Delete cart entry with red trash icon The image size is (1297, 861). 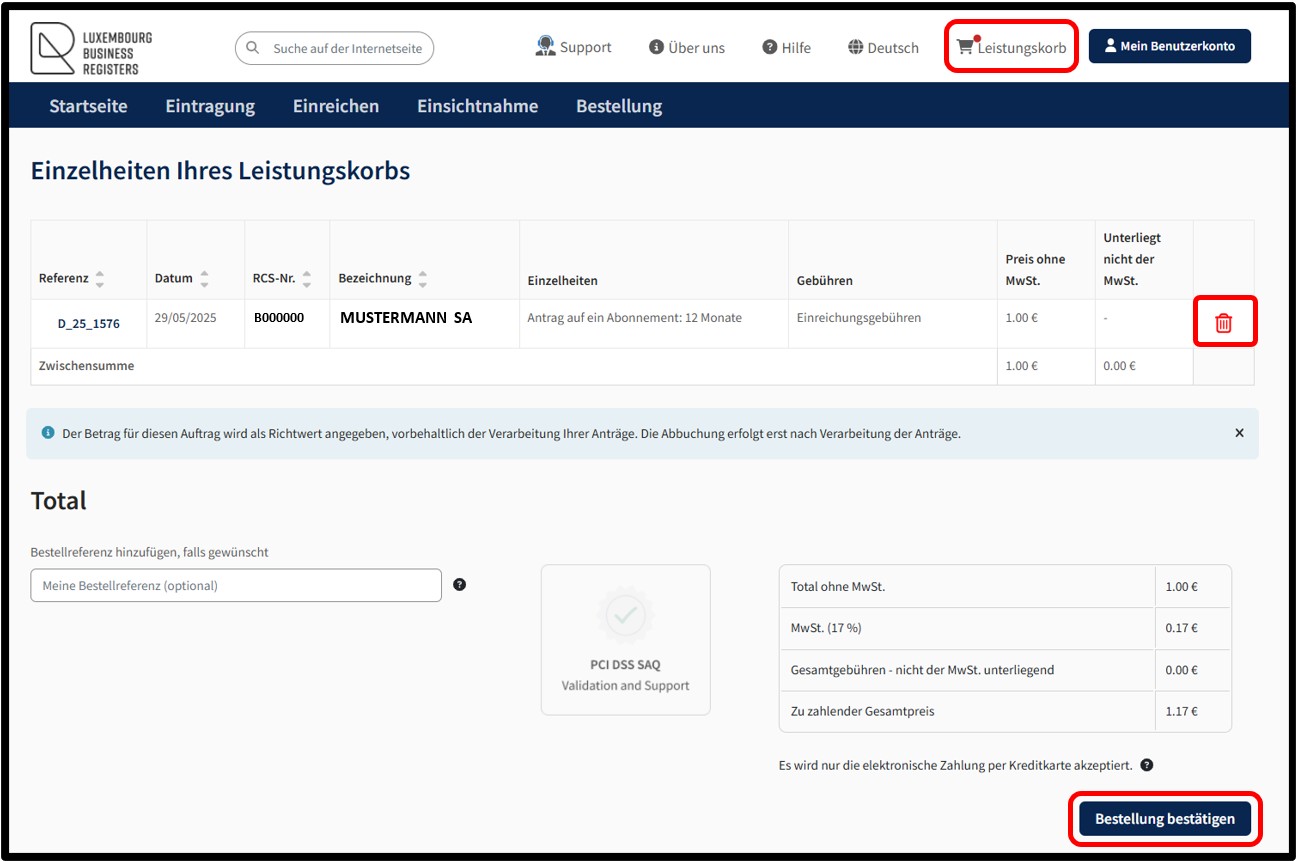click(x=1224, y=323)
